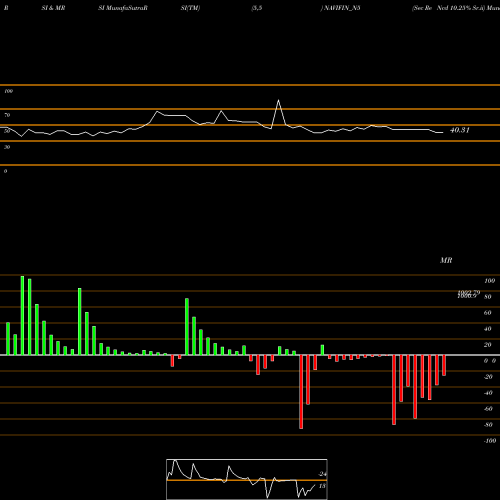
Task: Click the MR axis label -40
Action: pos(488,393)
